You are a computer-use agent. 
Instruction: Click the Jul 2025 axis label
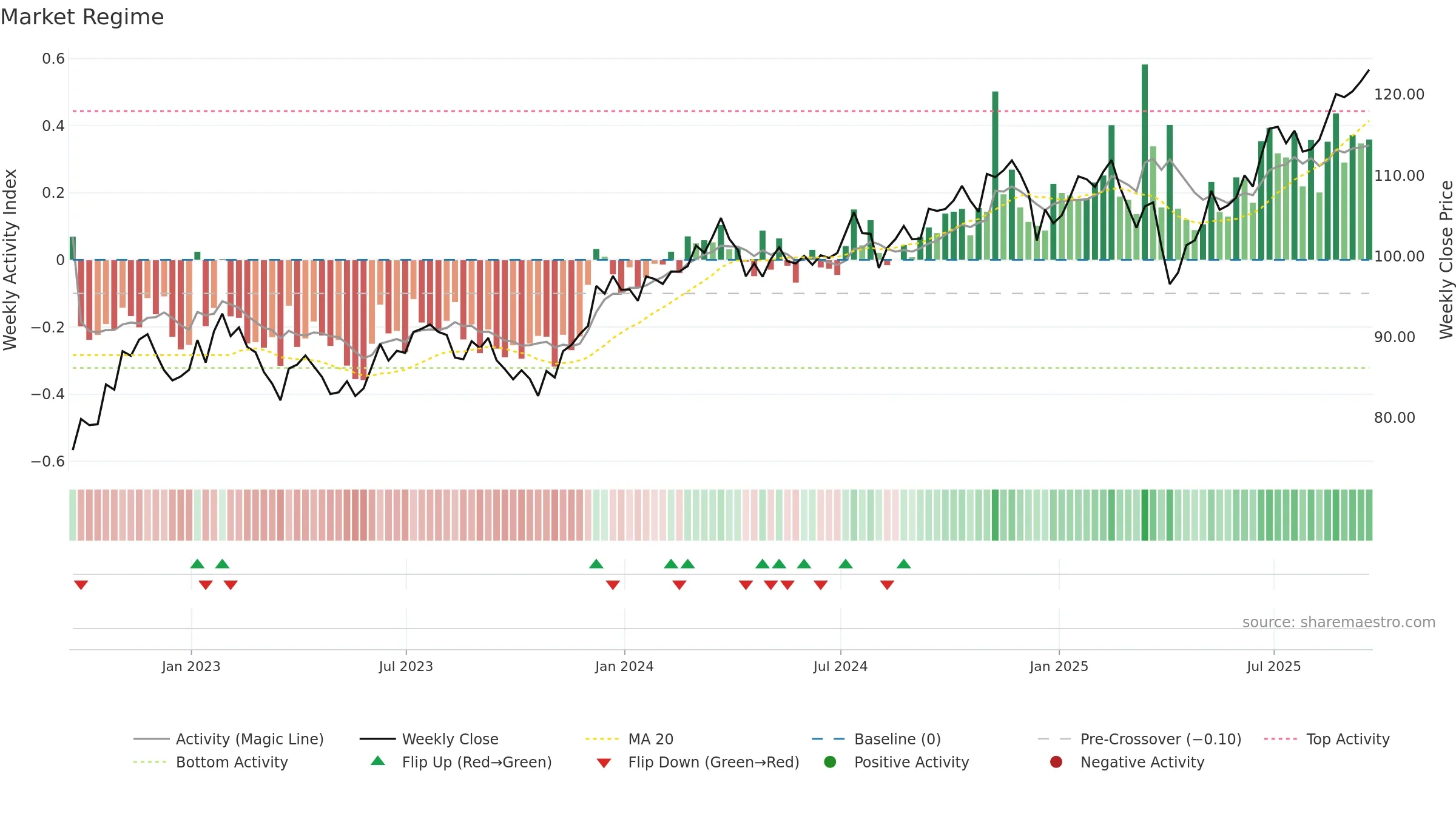[x=1274, y=666]
